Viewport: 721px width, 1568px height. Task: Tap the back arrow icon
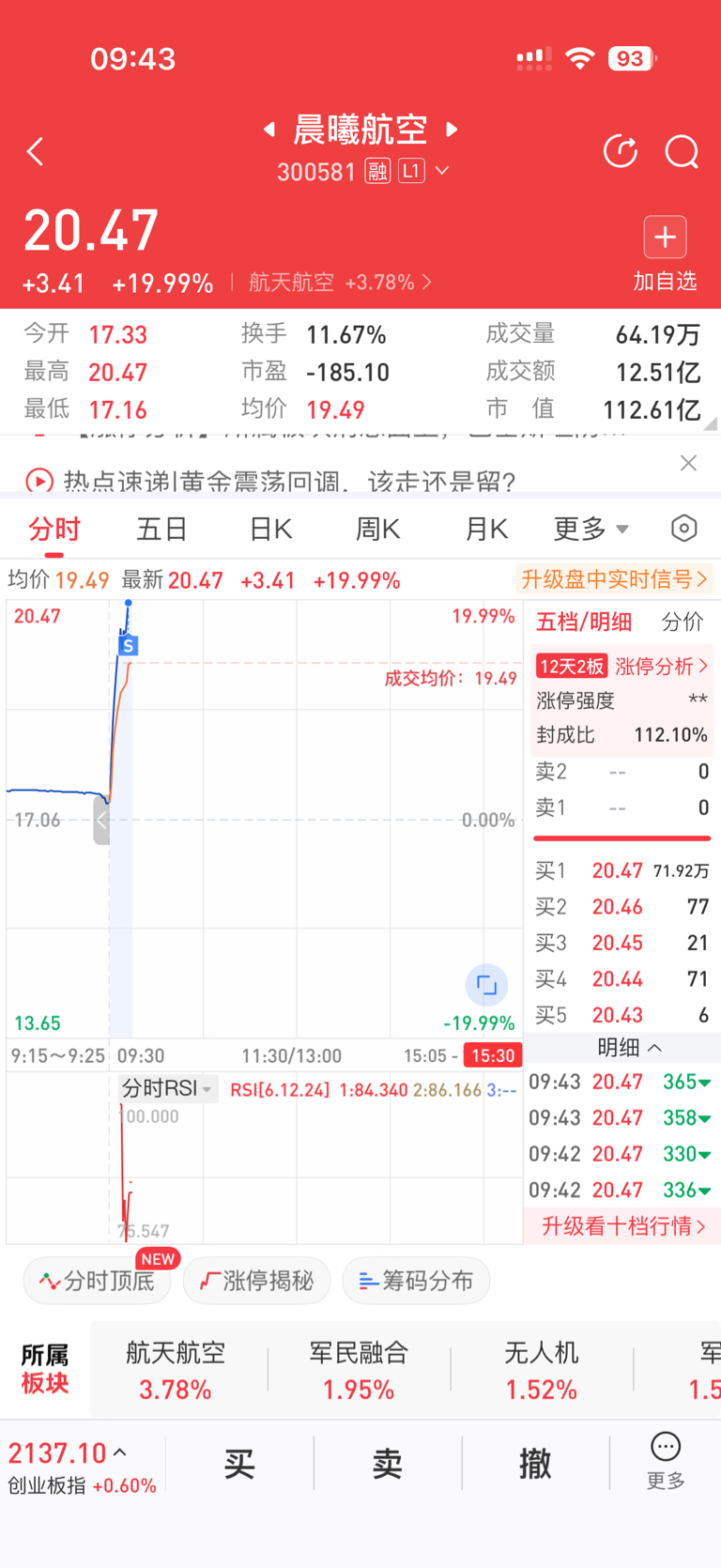click(x=36, y=151)
